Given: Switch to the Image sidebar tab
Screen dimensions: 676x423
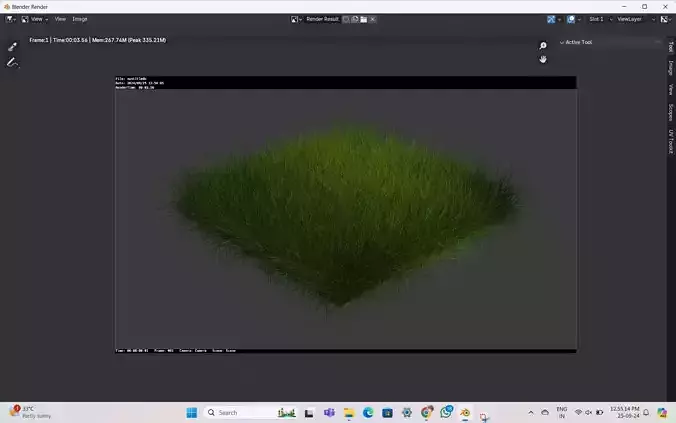Looking at the screenshot, I should (671, 68).
